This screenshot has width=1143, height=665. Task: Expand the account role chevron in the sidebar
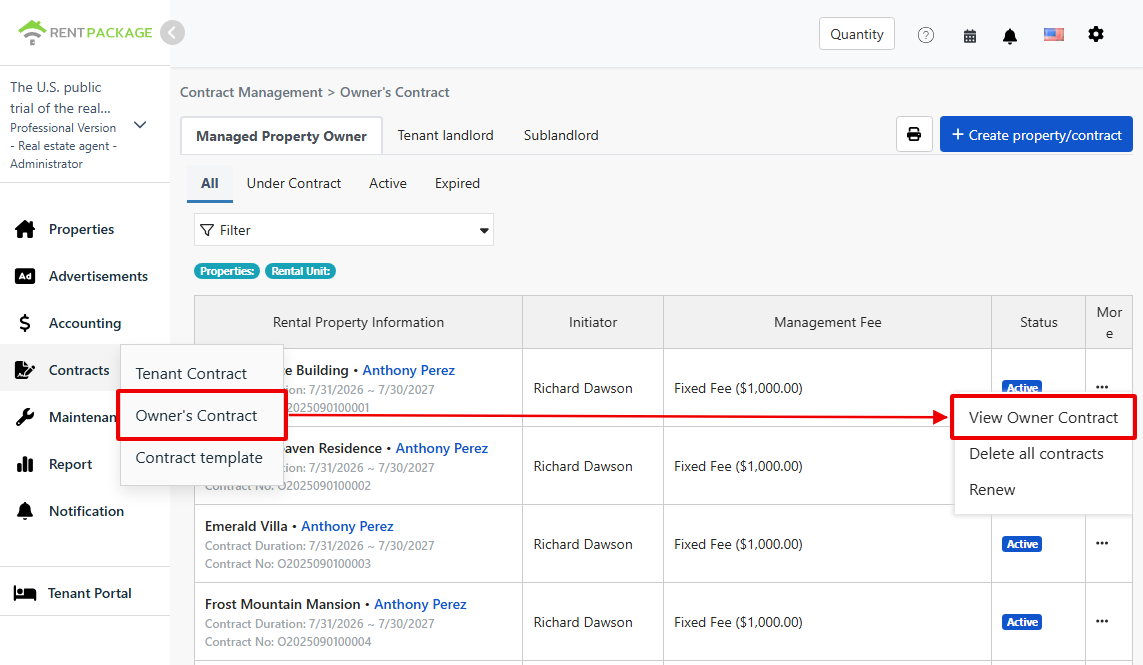[x=141, y=125]
